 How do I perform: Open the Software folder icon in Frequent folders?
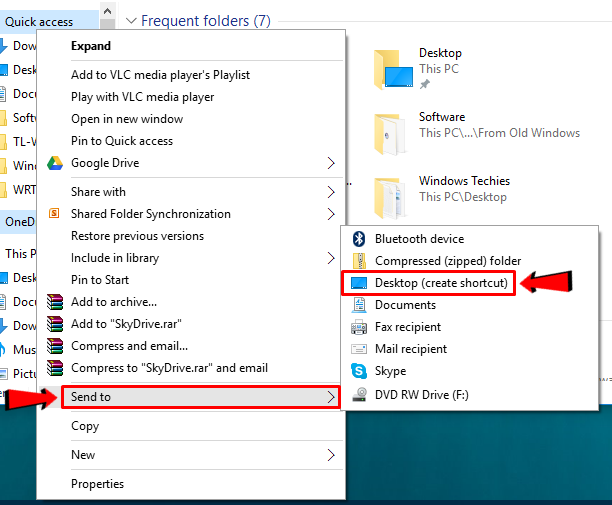(x=390, y=134)
